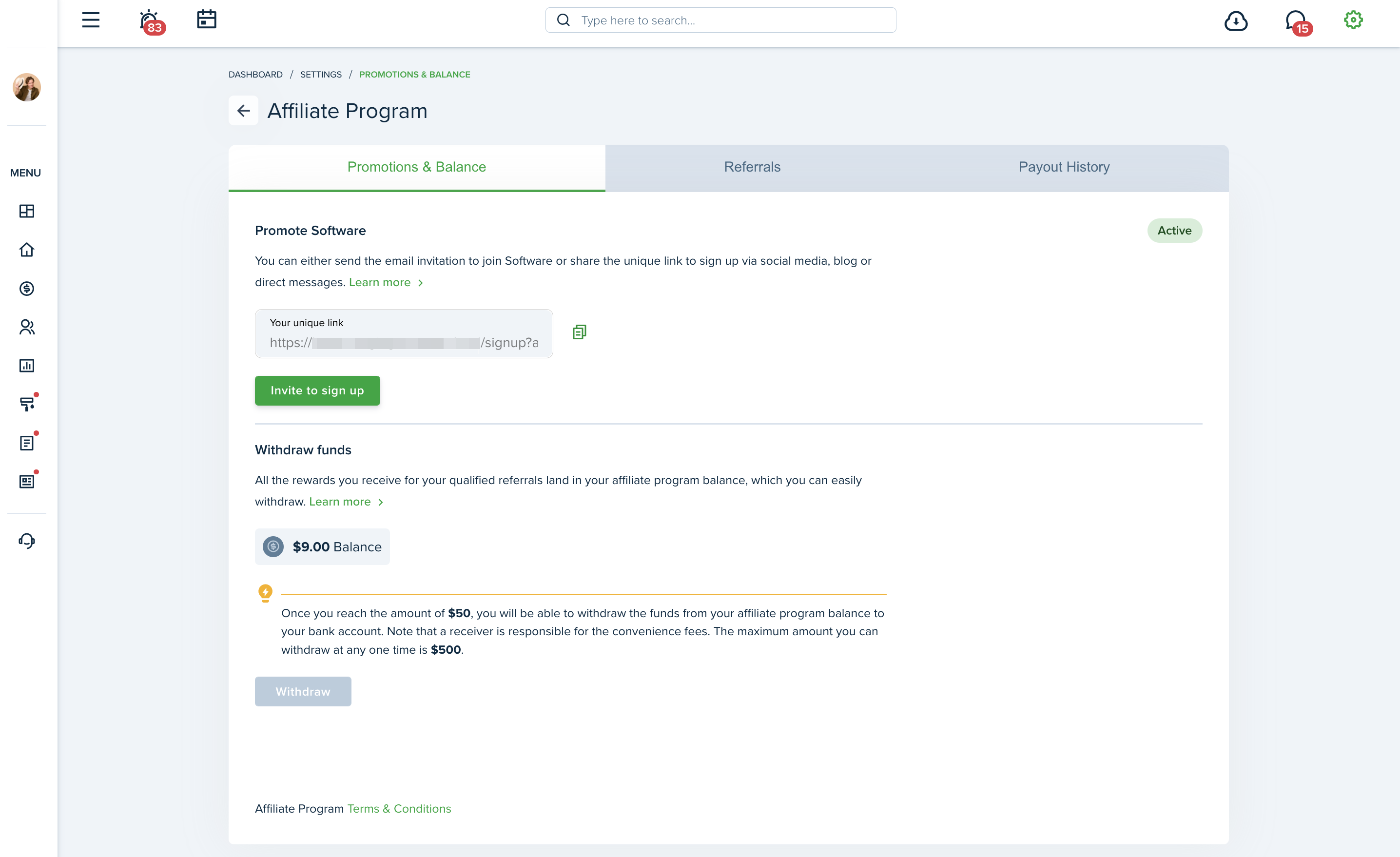1400x857 pixels.
Task: Switch to the Referrals tab
Action: [x=751, y=167]
